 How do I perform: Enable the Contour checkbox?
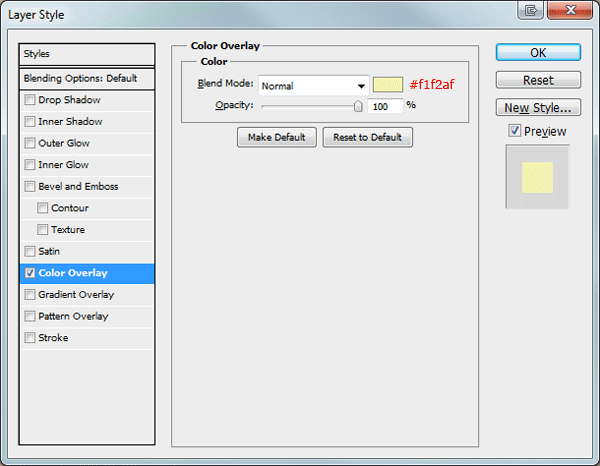[x=42, y=208]
